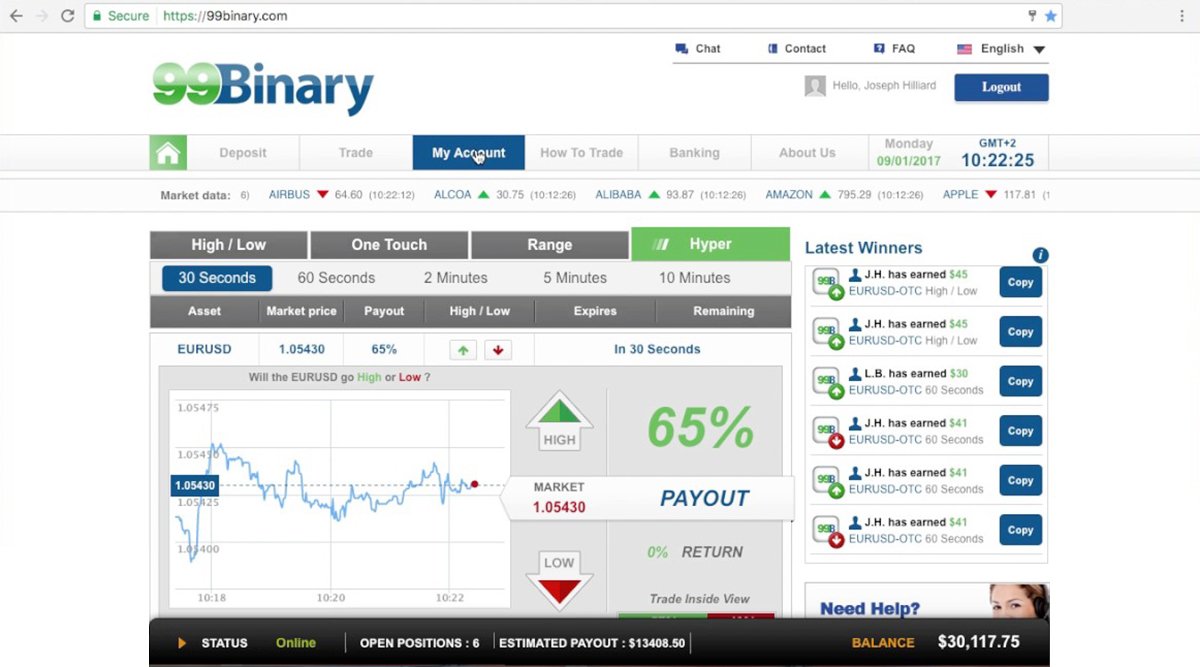The image size is (1200, 667).
Task: Open Latest Winners info icon
Action: point(1040,255)
